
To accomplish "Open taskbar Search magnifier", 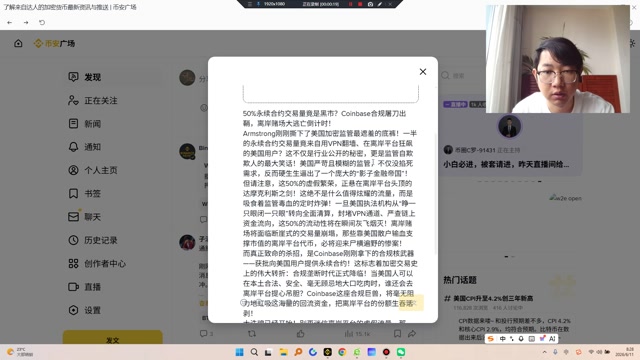I will [x=254, y=352].
